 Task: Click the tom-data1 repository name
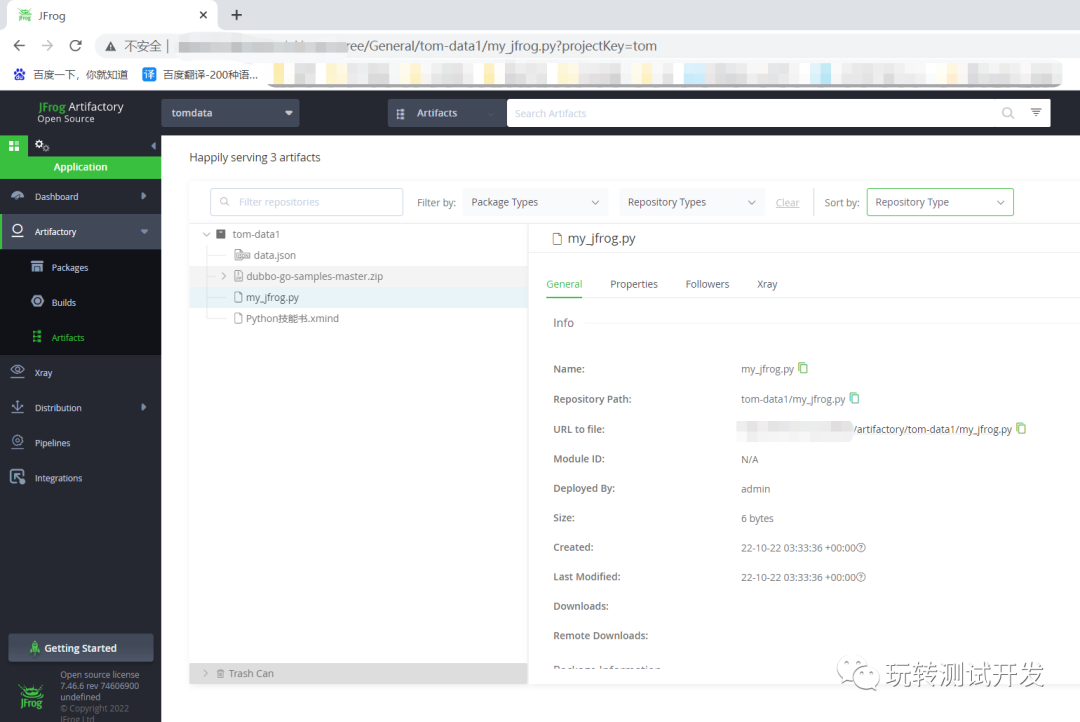click(x=256, y=234)
